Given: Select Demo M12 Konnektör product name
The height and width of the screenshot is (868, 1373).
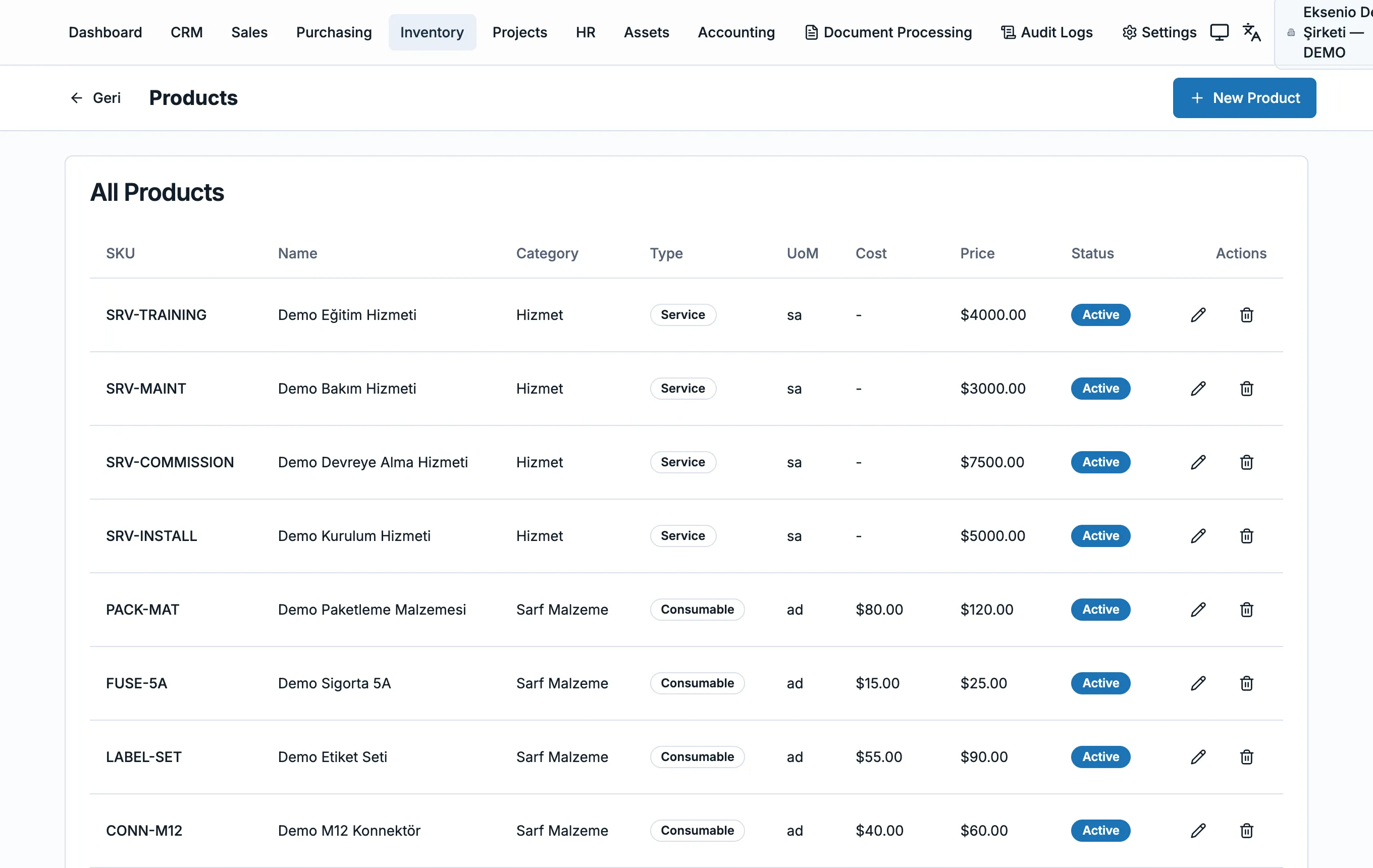Looking at the screenshot, I should (349, 830).
